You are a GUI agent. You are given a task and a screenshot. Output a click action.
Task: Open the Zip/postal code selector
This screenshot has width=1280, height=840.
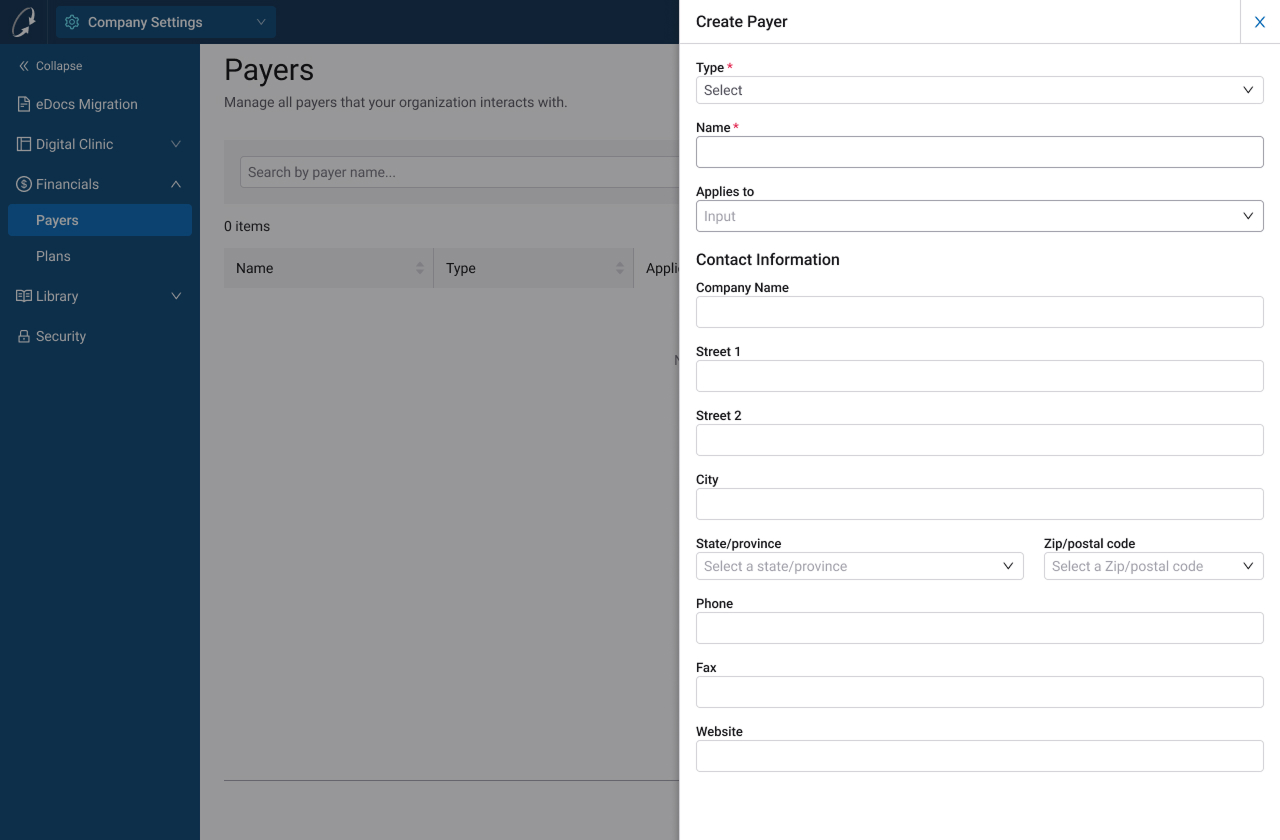[1153, 566]
